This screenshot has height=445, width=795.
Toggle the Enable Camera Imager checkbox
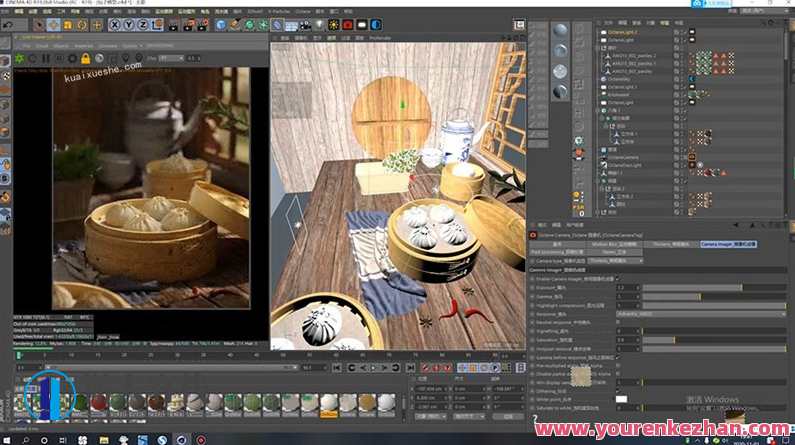(x=618, y=278)
